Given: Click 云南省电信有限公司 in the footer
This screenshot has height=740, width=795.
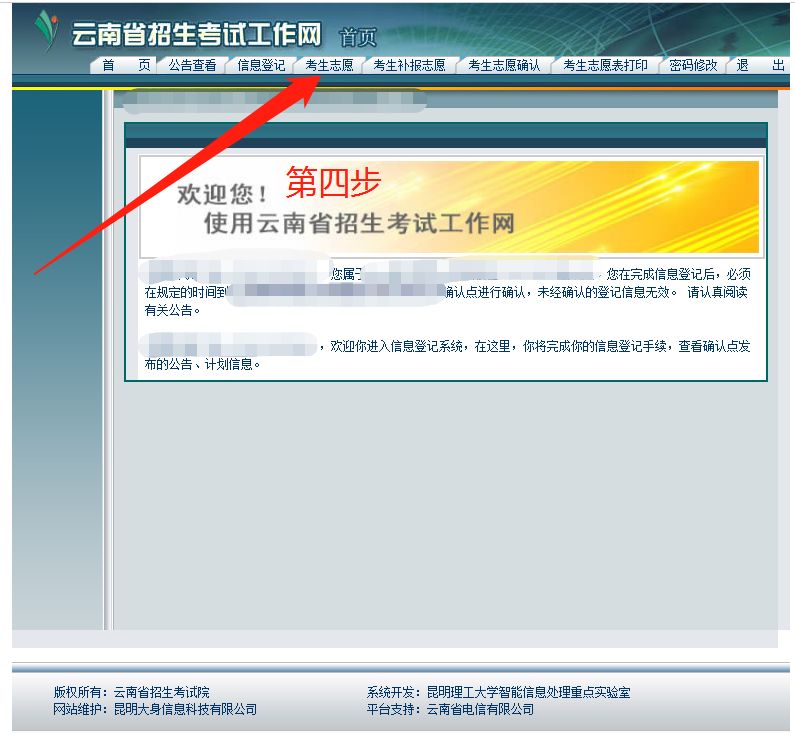Looking at the screenshot, I should pos(480,709).
